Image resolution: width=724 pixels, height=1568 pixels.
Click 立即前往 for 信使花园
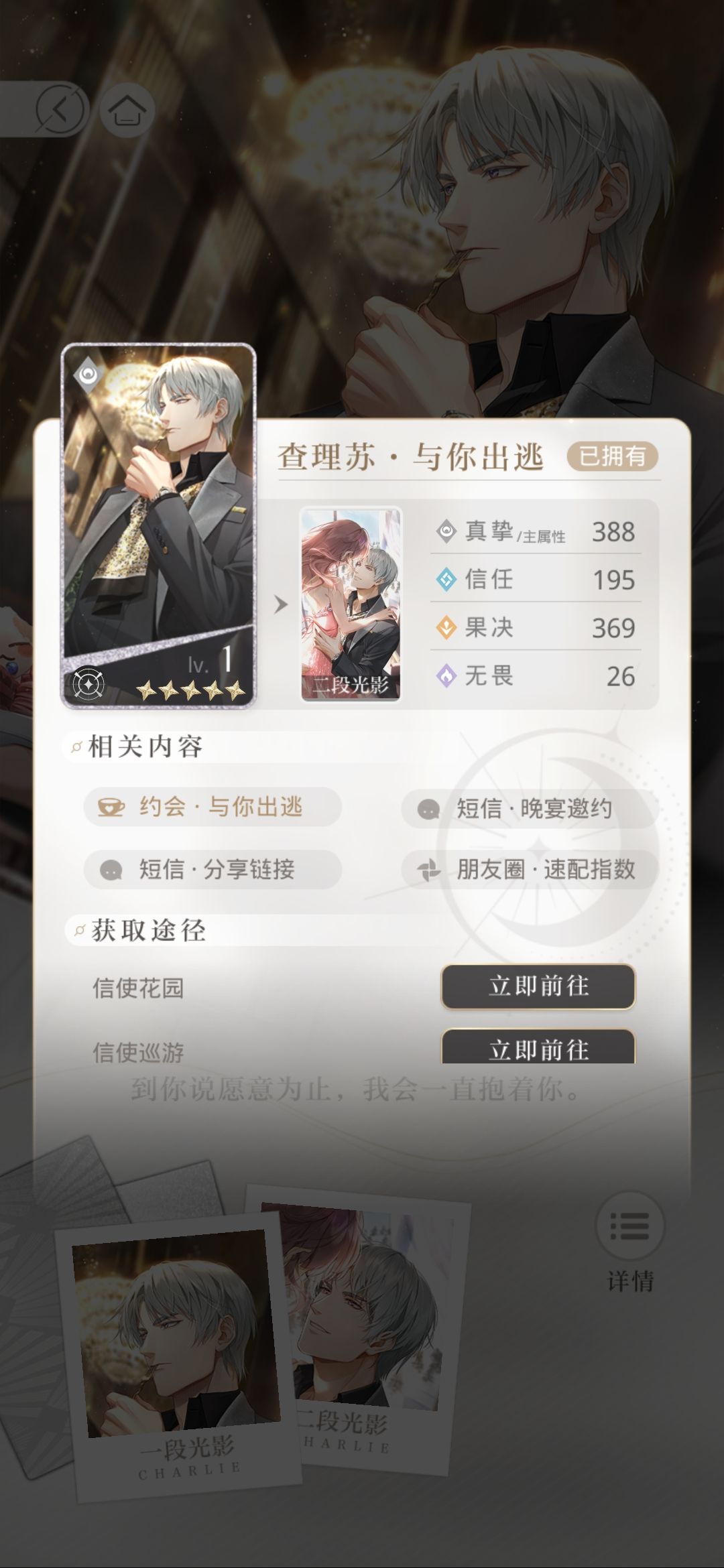[x=538, y=986]
